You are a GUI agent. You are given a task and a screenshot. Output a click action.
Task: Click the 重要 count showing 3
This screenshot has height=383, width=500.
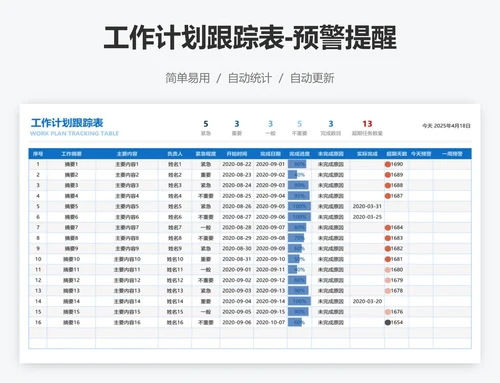pos(237,124)
